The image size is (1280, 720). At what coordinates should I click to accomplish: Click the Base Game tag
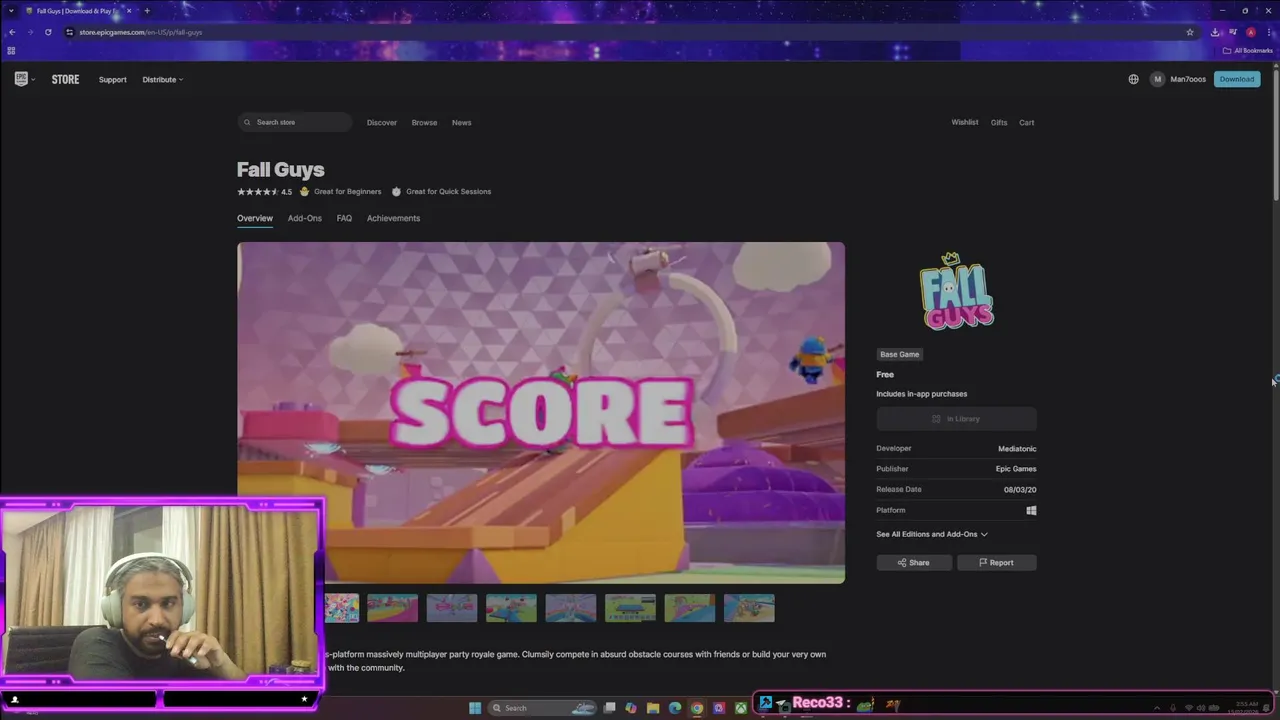899,354
